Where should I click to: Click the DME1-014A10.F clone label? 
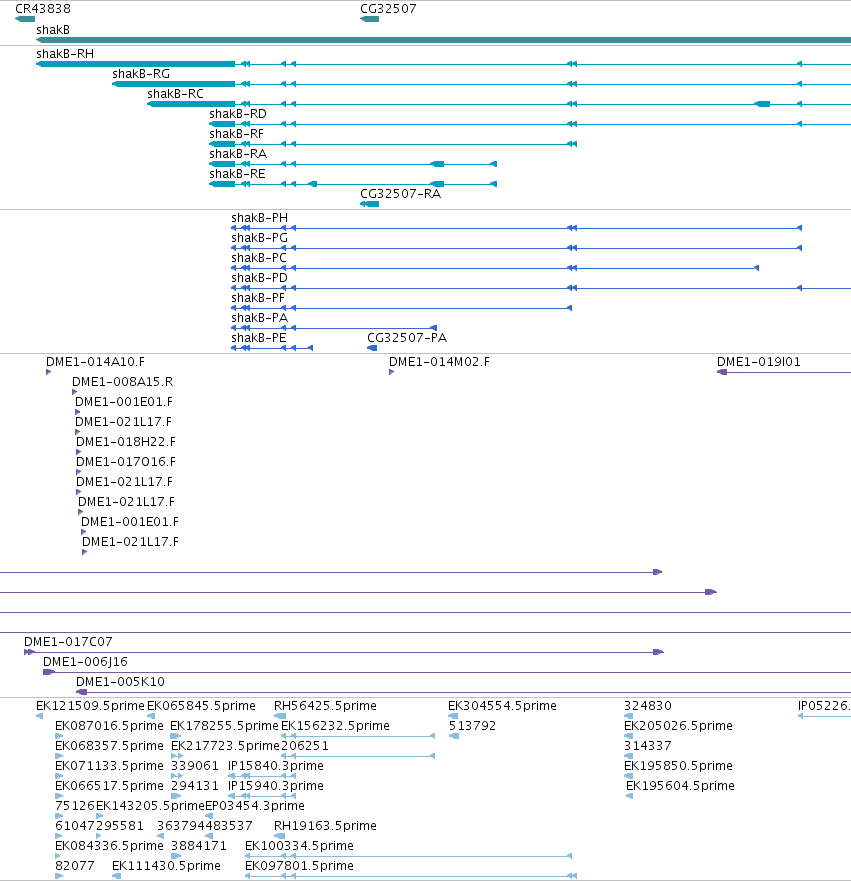tap(95, 362)
